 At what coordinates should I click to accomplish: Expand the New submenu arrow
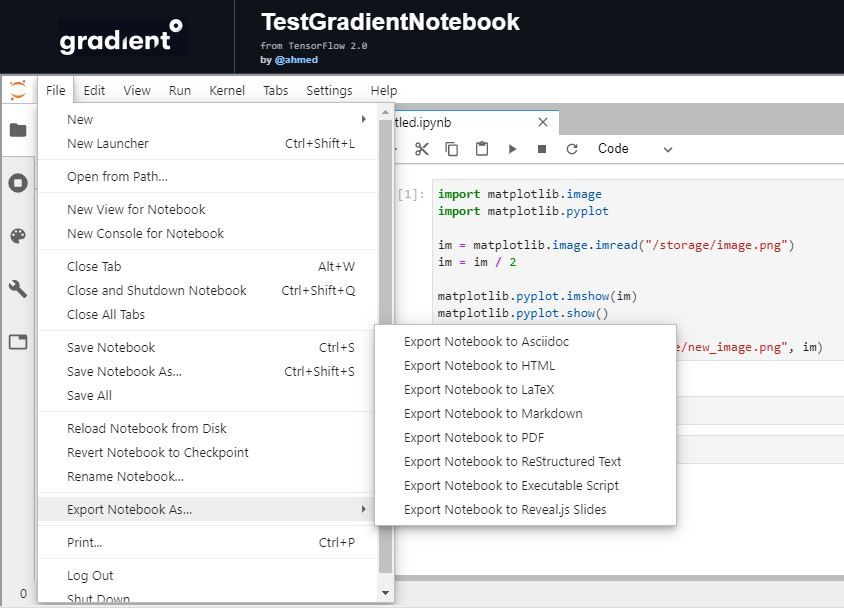coord(364,119)
